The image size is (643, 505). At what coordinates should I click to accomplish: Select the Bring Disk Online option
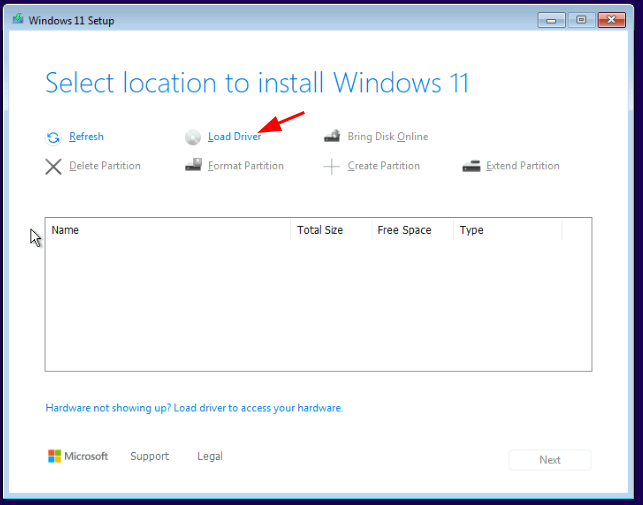point(388,137)
